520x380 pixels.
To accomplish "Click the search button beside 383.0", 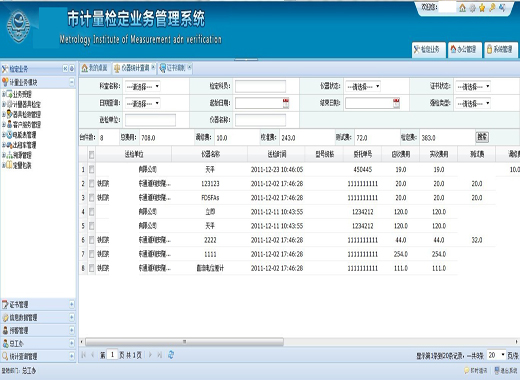I will pos(482,137).
